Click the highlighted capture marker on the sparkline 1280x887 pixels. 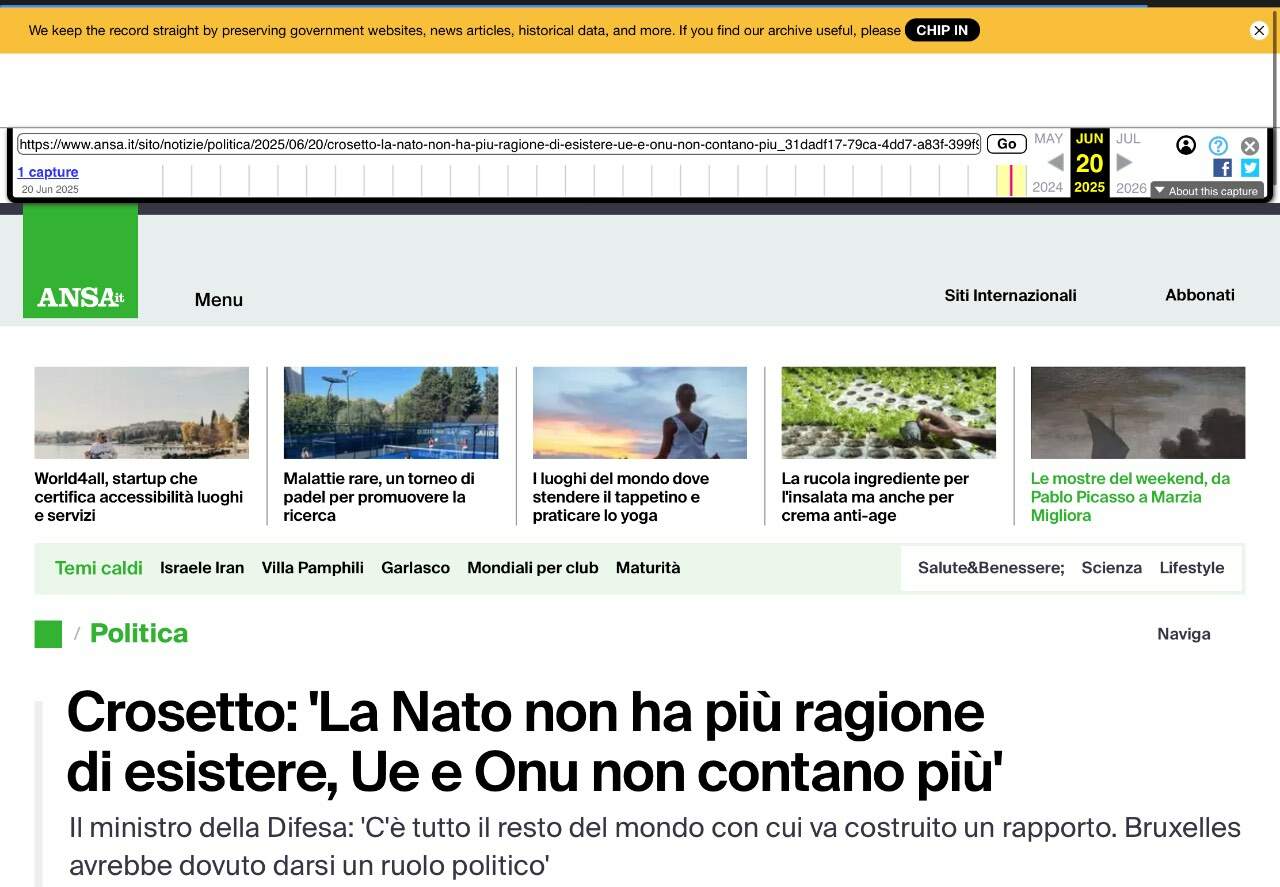pos(1011,180)
